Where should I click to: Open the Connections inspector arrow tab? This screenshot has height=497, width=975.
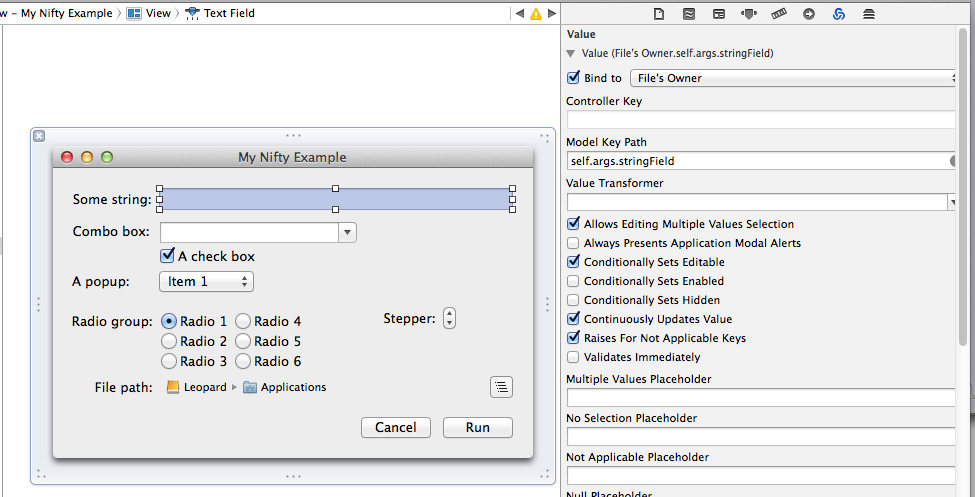click(809, 14)
